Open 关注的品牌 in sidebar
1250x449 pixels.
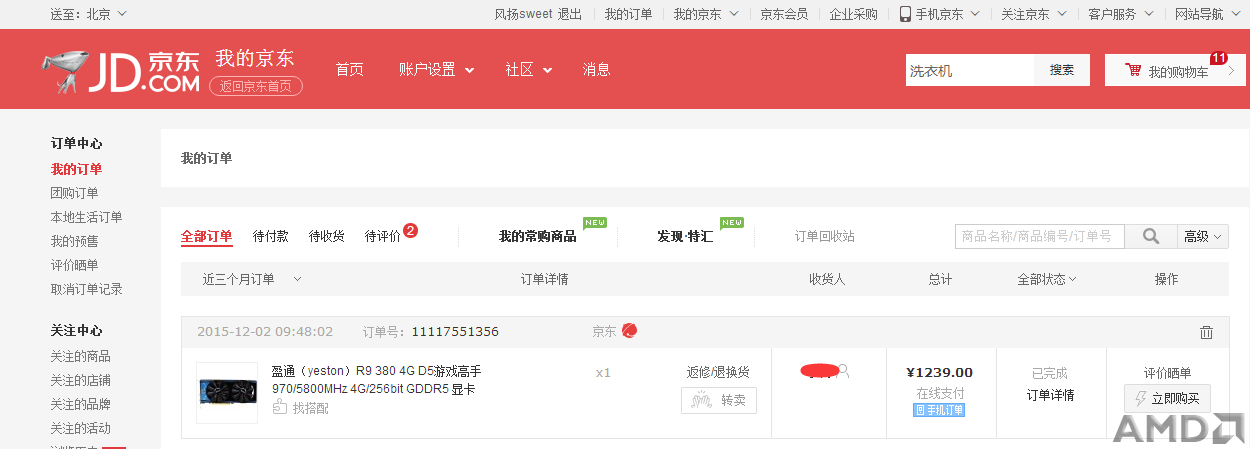80,404
